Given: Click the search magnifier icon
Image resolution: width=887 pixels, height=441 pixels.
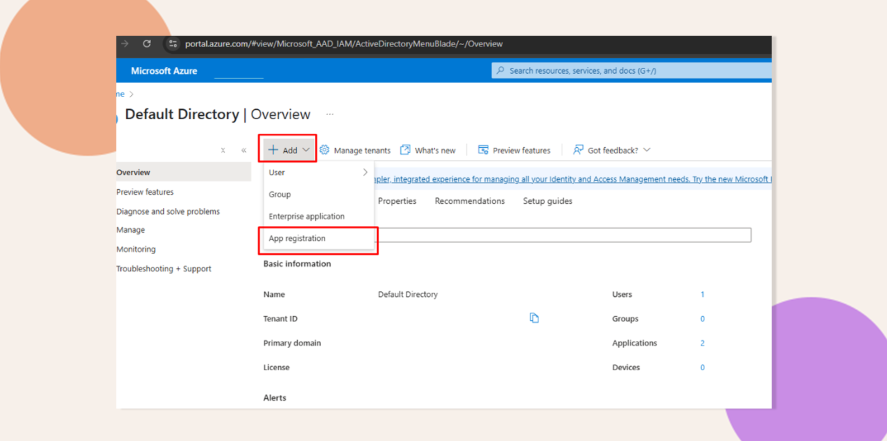Looking at the screenshot, I should click(500, 71).
